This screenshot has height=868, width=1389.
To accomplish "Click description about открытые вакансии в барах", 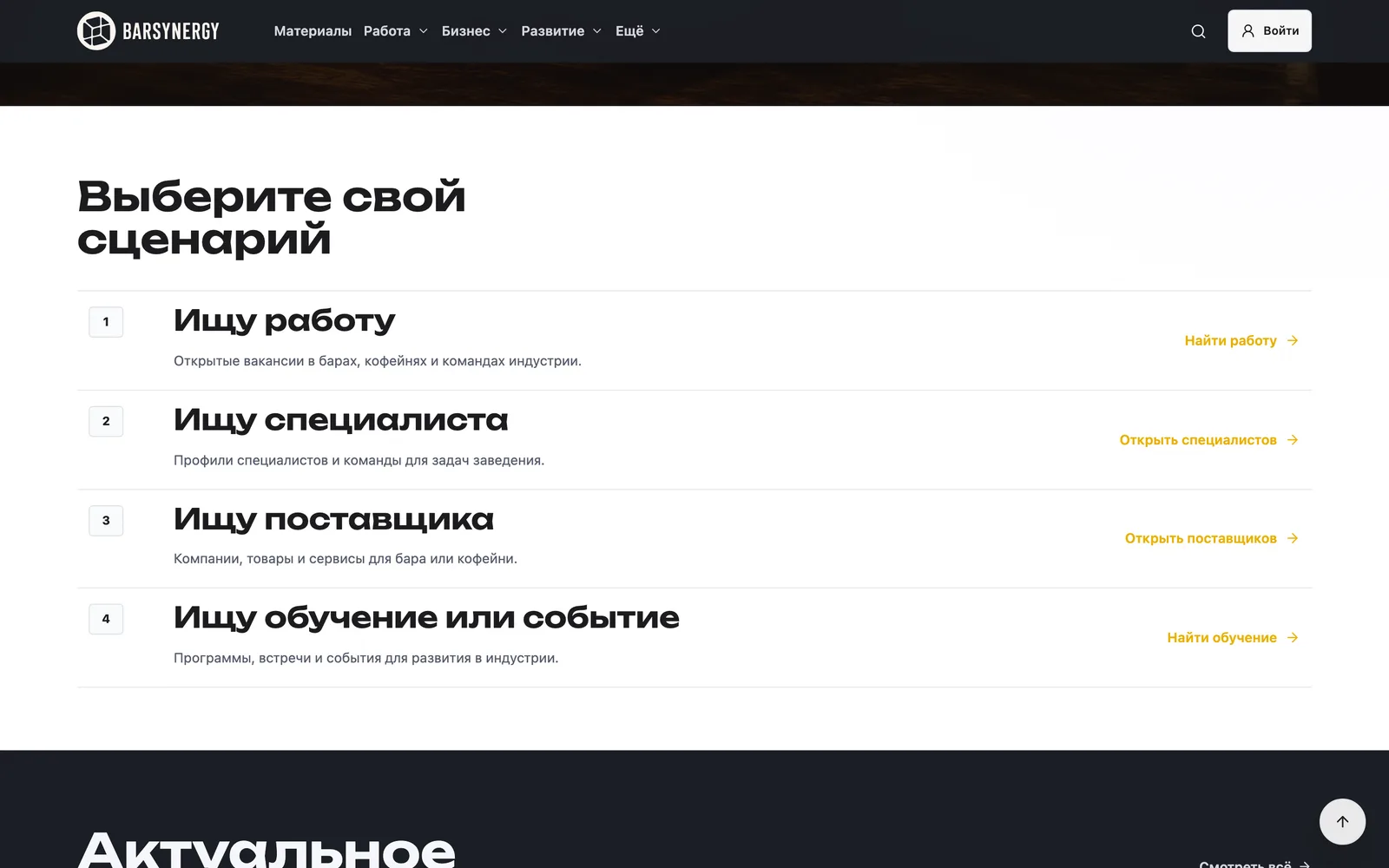I will (x=378, y=361).
